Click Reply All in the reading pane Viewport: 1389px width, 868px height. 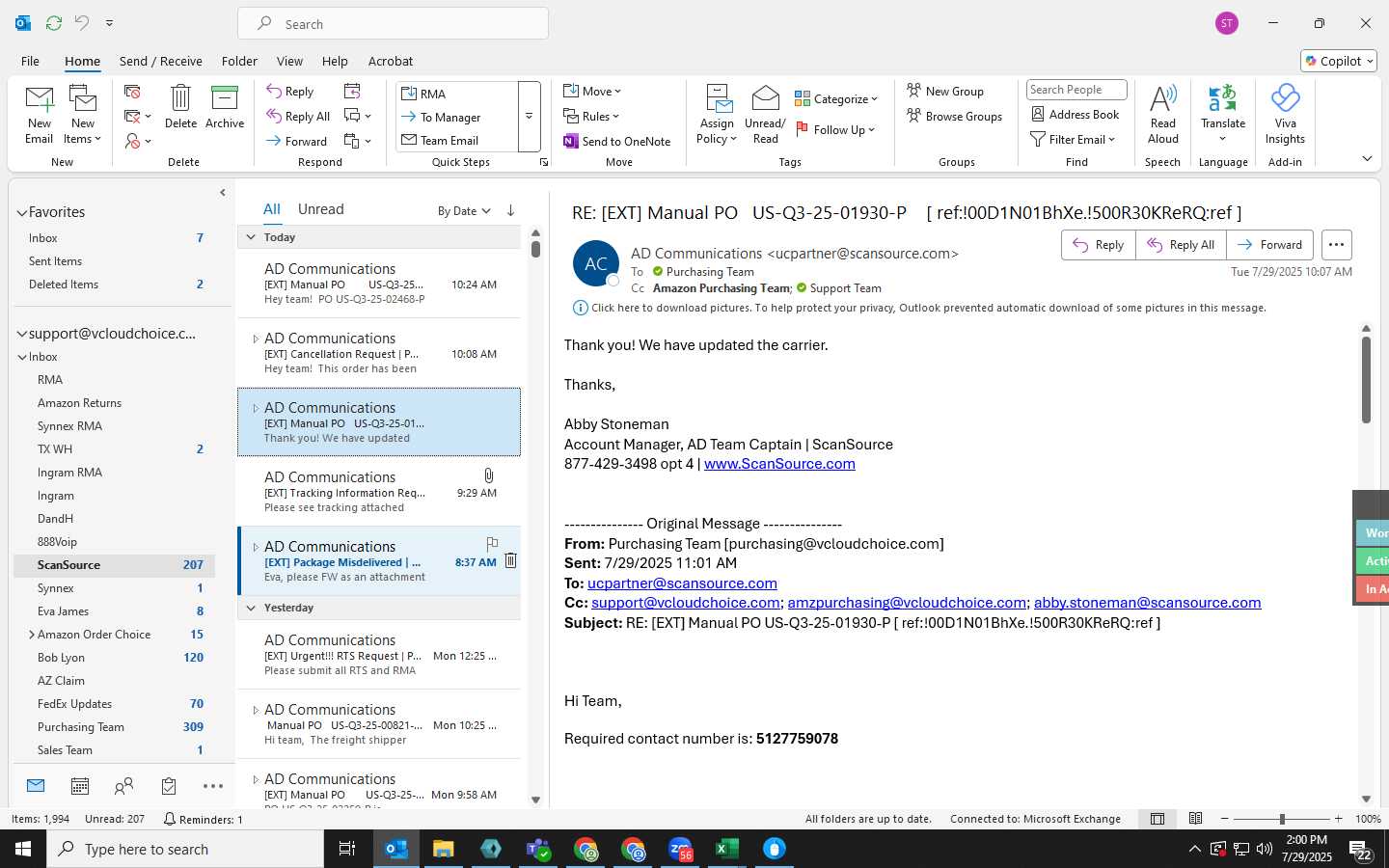click(1182, 245)
